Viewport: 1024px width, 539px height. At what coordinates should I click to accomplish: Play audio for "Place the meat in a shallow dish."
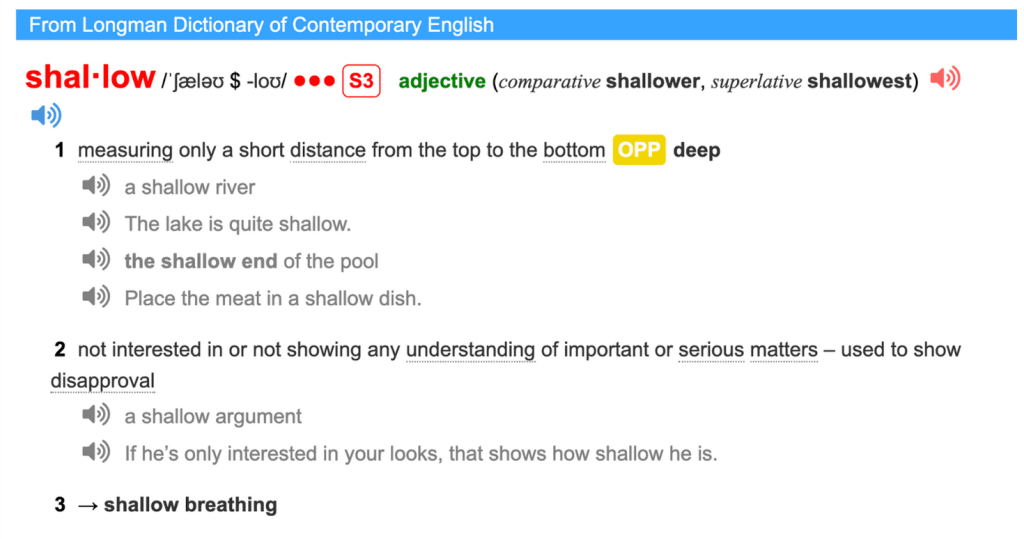click(95, 297)
